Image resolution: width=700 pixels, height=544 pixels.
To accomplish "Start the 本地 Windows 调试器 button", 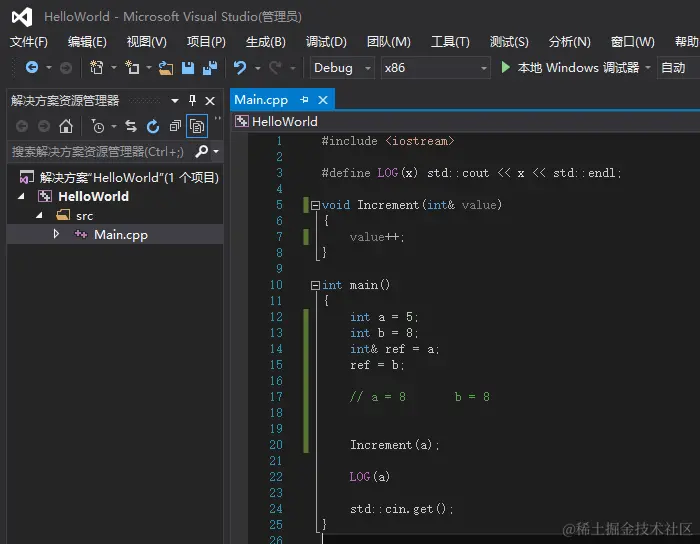I will [x=570, y=68].
